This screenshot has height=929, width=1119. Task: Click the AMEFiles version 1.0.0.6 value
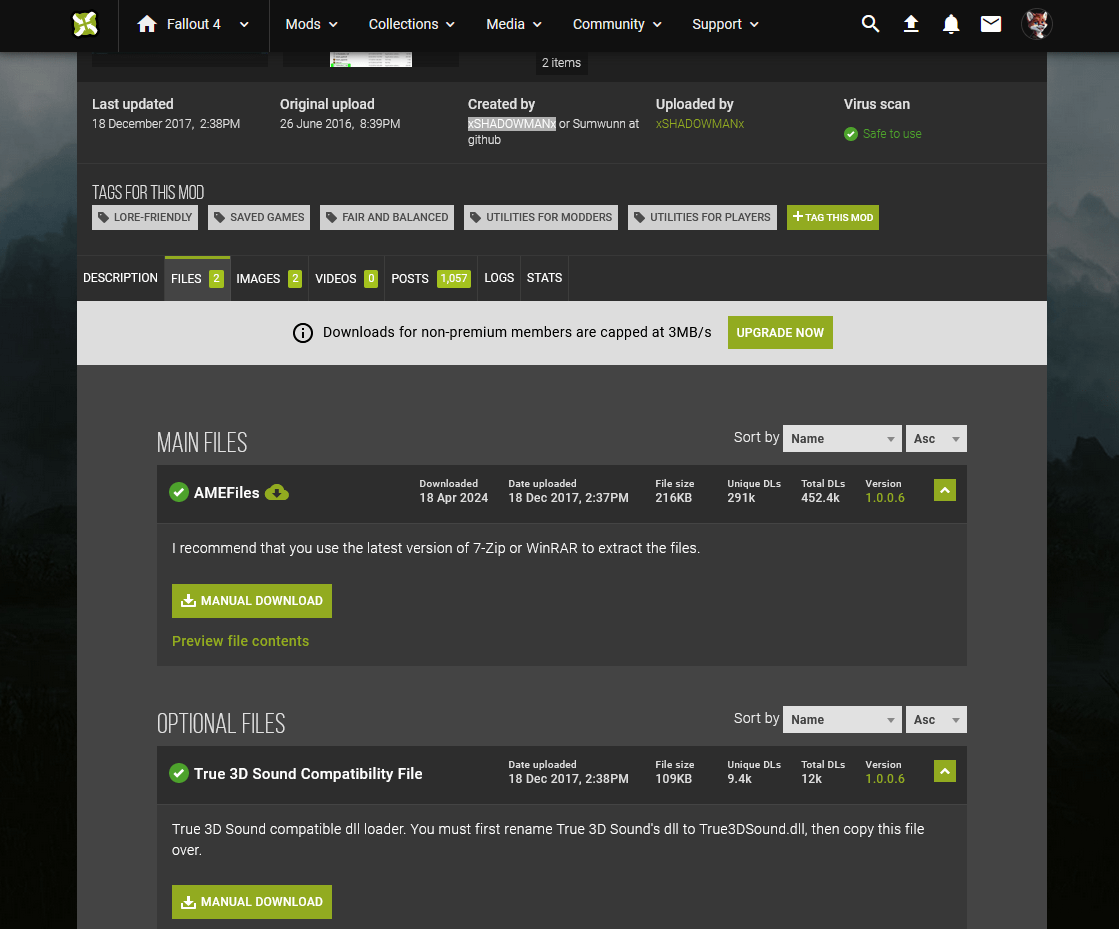(x=885, y=498)
